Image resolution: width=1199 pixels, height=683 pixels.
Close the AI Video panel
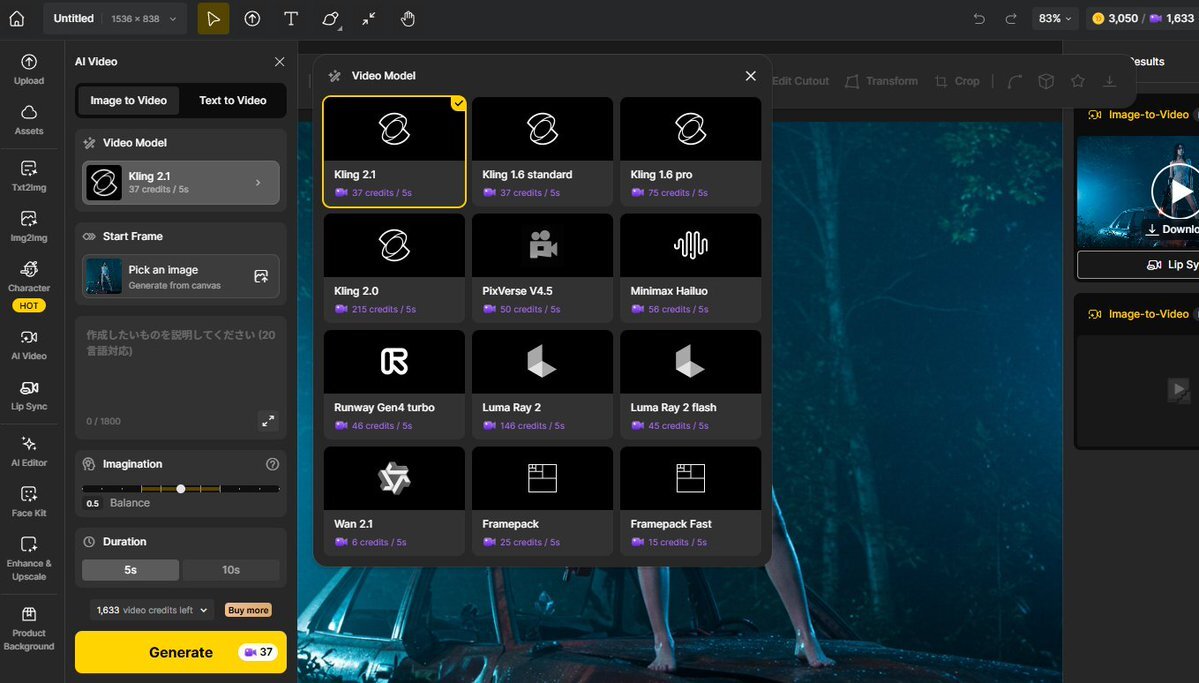coord(279,62)
